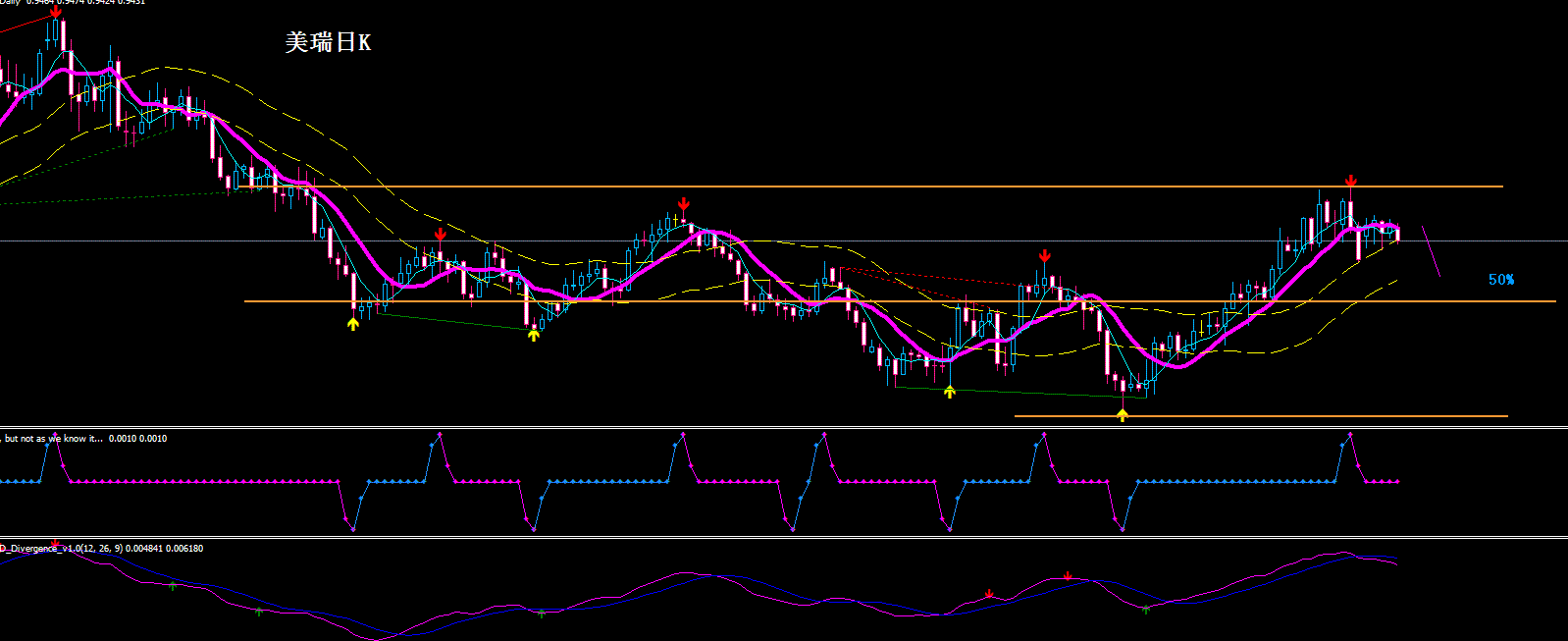Select the short lowest orange support line
This screenshot has height=641, width=1568.
[x=1261, y=416]
